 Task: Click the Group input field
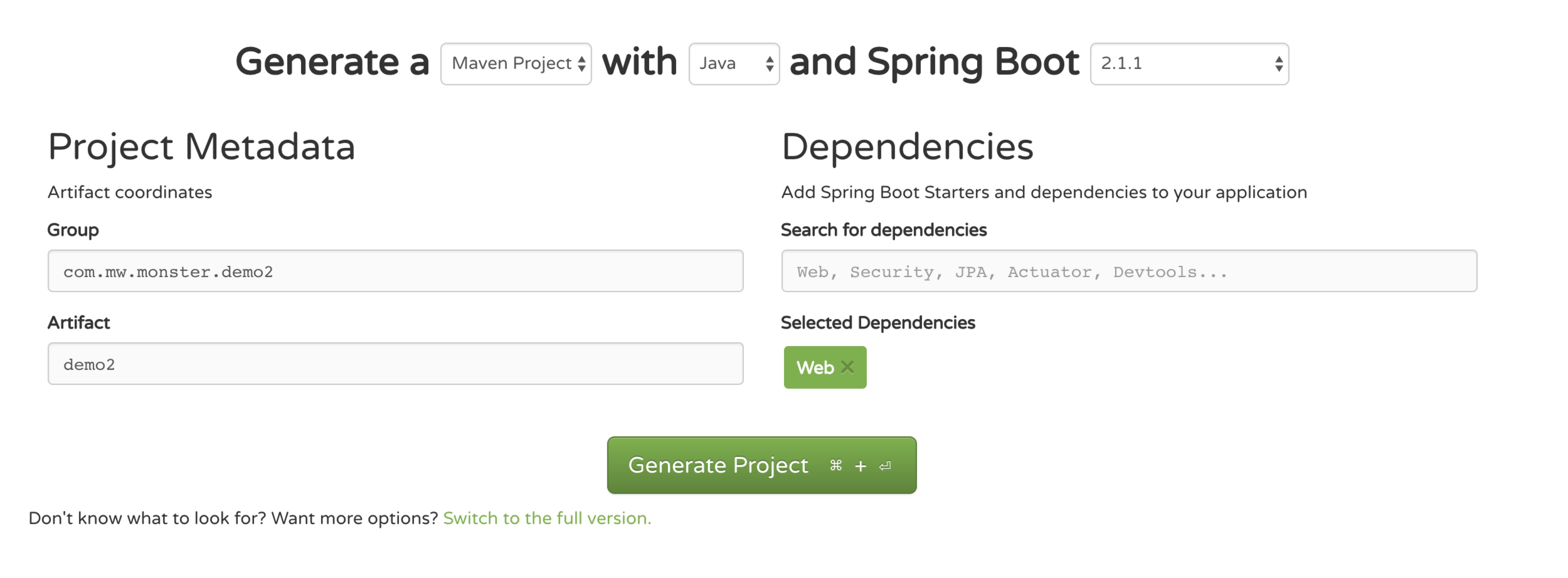pyautogui.click(x=395, y=271)
